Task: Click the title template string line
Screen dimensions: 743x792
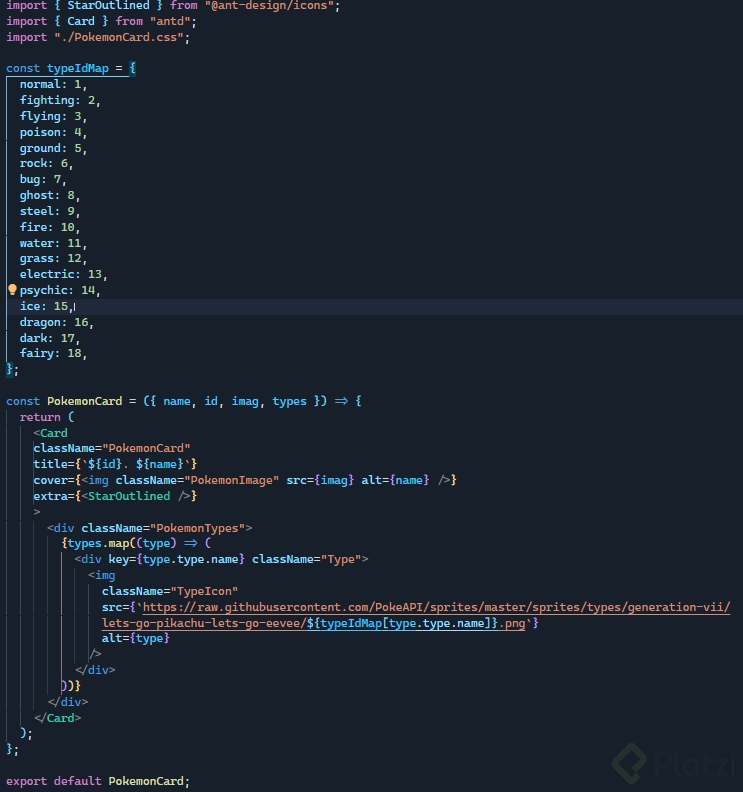Action: tap(115, 464)
